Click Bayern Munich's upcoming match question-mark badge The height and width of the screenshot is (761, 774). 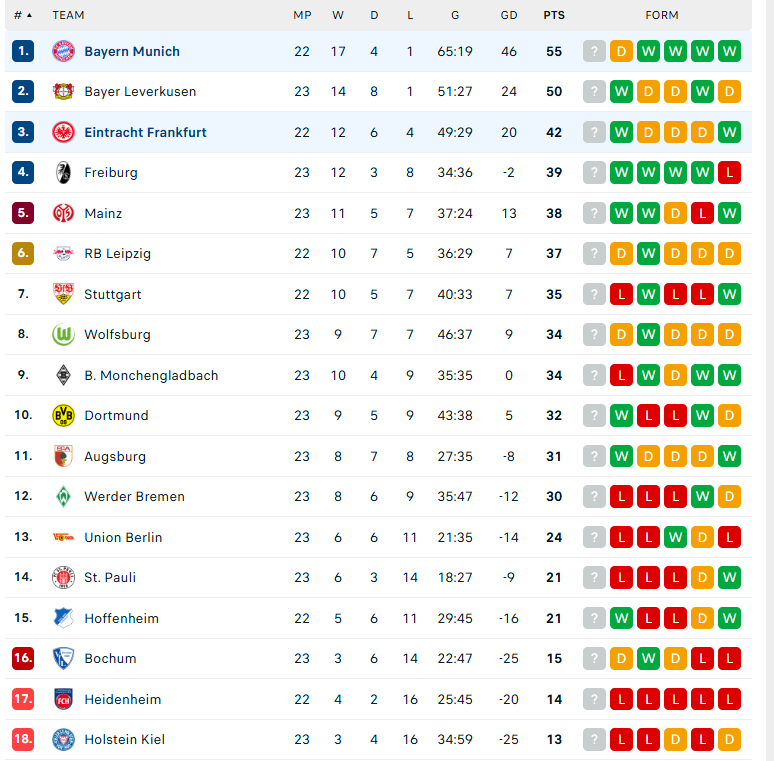click(x=594, y=51)
